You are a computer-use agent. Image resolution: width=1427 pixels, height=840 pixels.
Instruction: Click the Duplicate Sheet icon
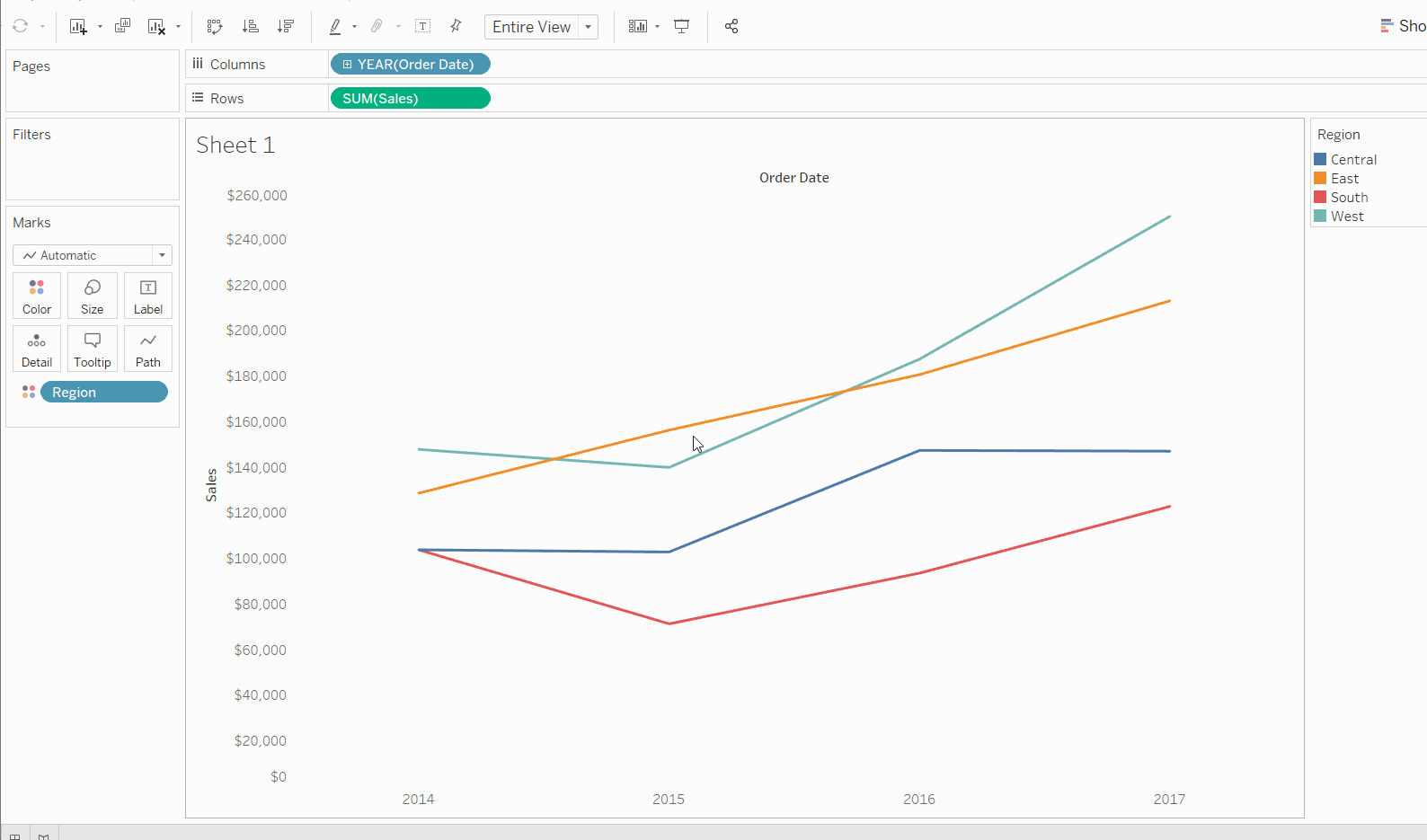123,26
